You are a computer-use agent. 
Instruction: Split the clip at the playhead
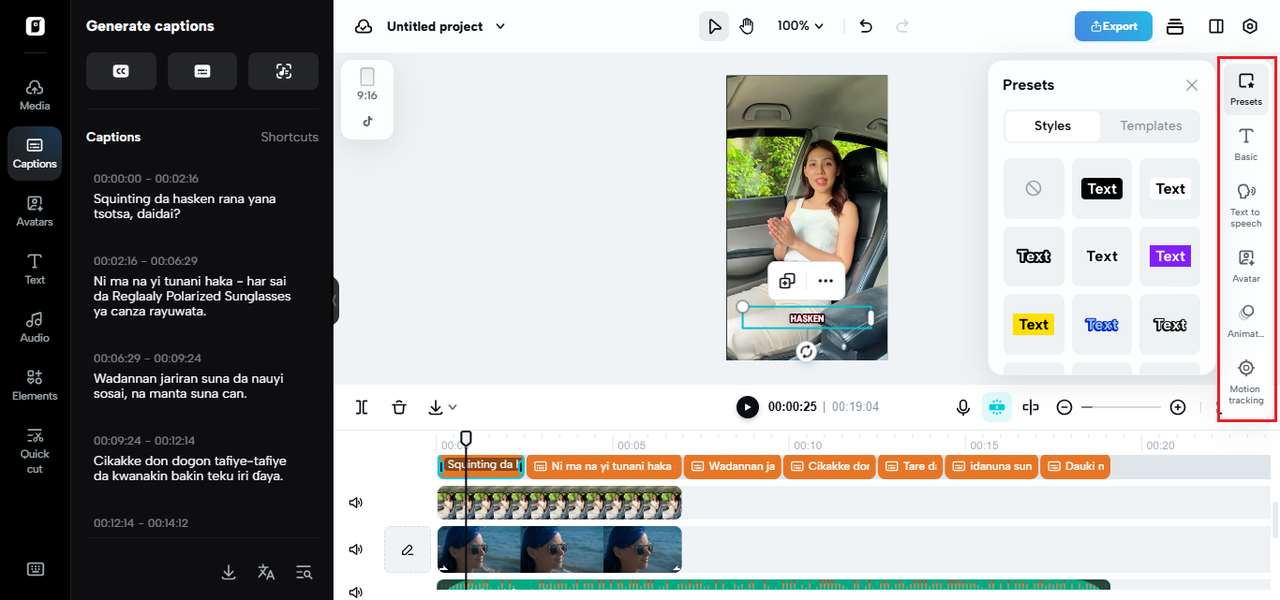361,407
